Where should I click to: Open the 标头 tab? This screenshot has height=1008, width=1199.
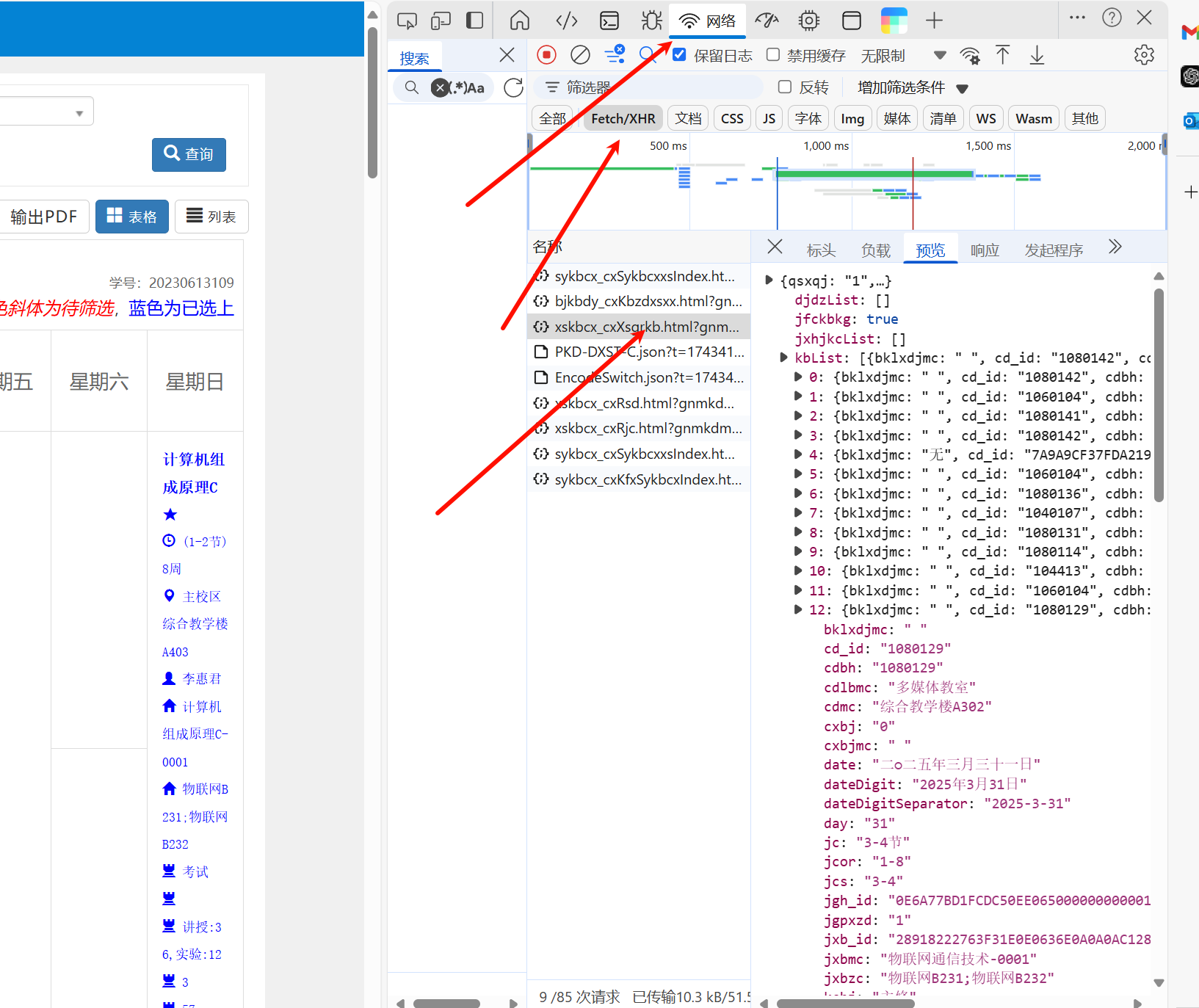pyautogui.click(x=821, y=250)
